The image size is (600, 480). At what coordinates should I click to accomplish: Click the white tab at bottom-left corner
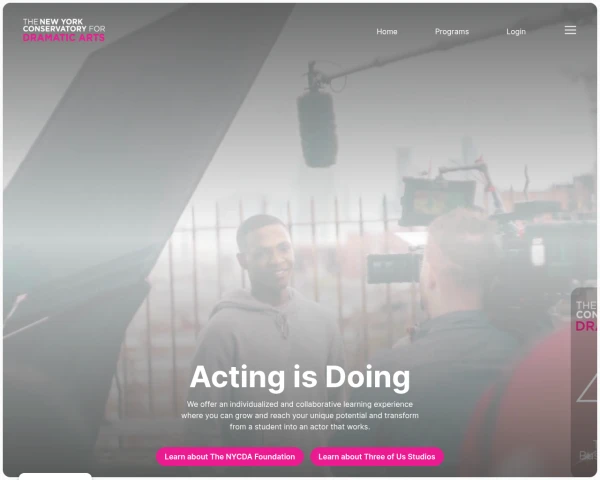coord(55,476)
